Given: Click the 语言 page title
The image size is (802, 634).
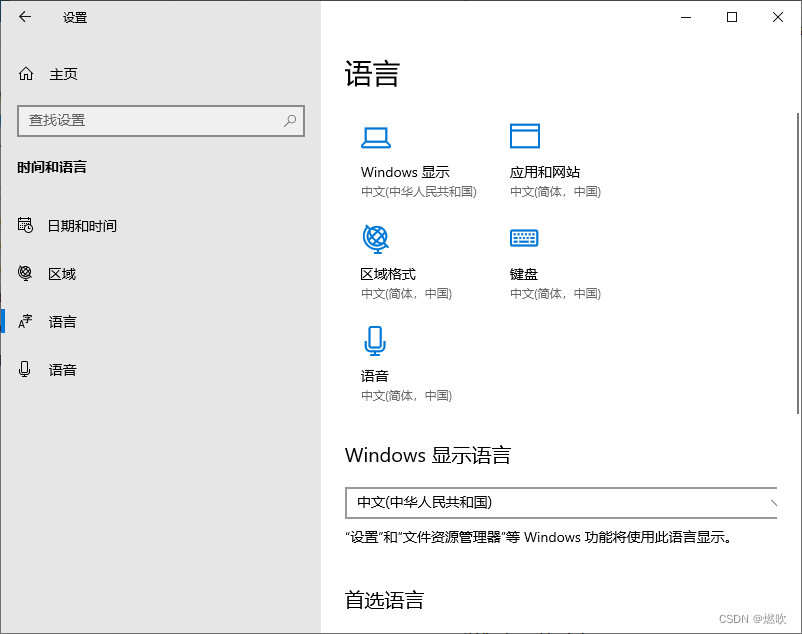Looking at the screenshot, I should coord(372,74).
